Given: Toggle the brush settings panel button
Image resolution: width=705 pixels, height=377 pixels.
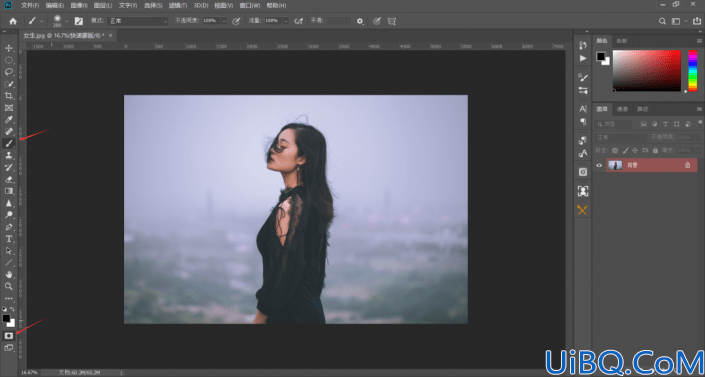Looking at the screenshot, I should [79, 21].
